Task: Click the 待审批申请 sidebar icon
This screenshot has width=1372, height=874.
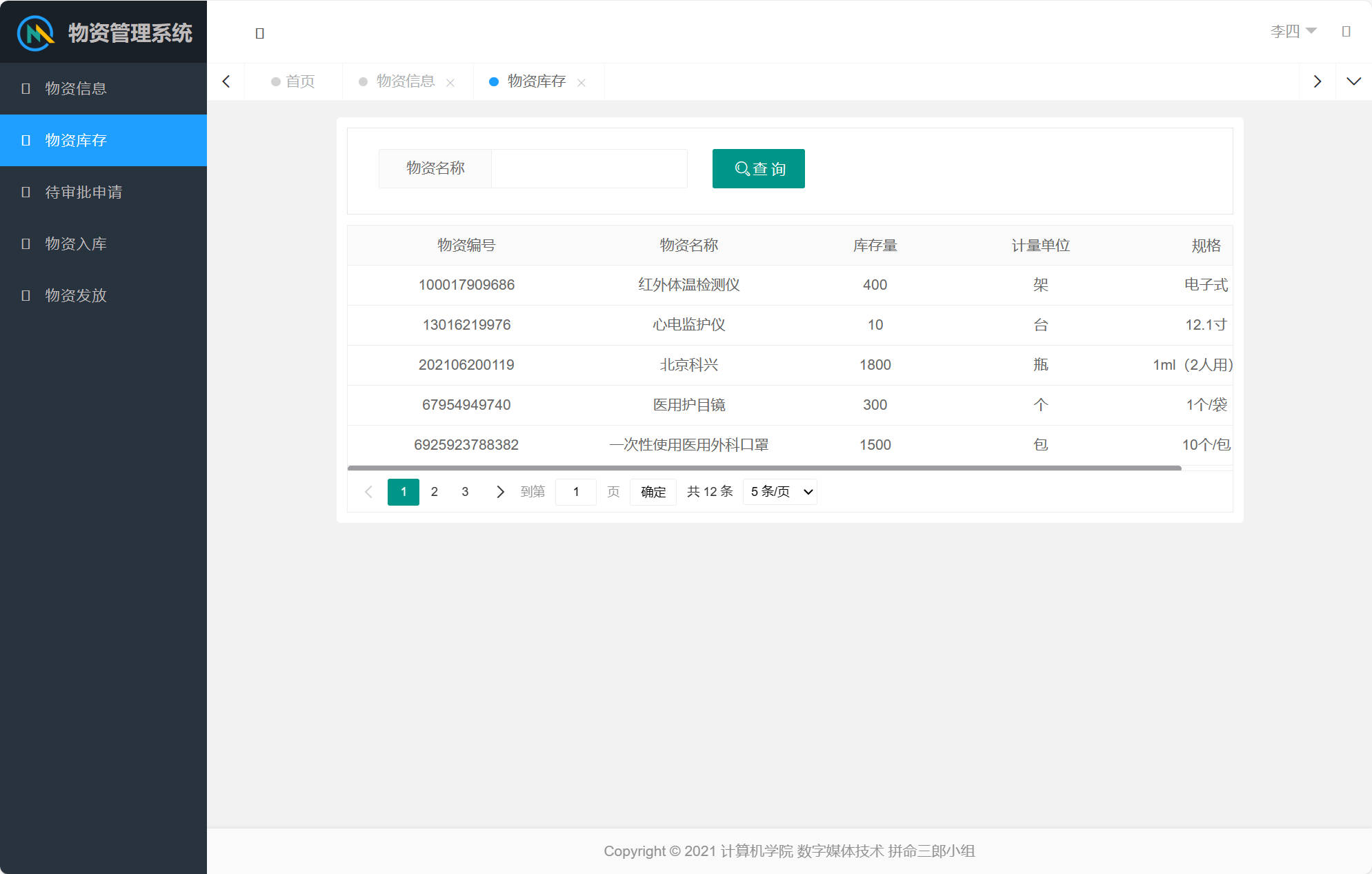Action: (x=26, y=192)
